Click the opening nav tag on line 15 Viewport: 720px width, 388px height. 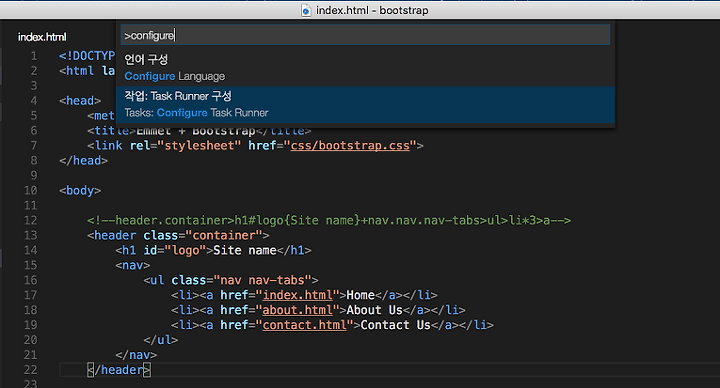coord(132,265)
